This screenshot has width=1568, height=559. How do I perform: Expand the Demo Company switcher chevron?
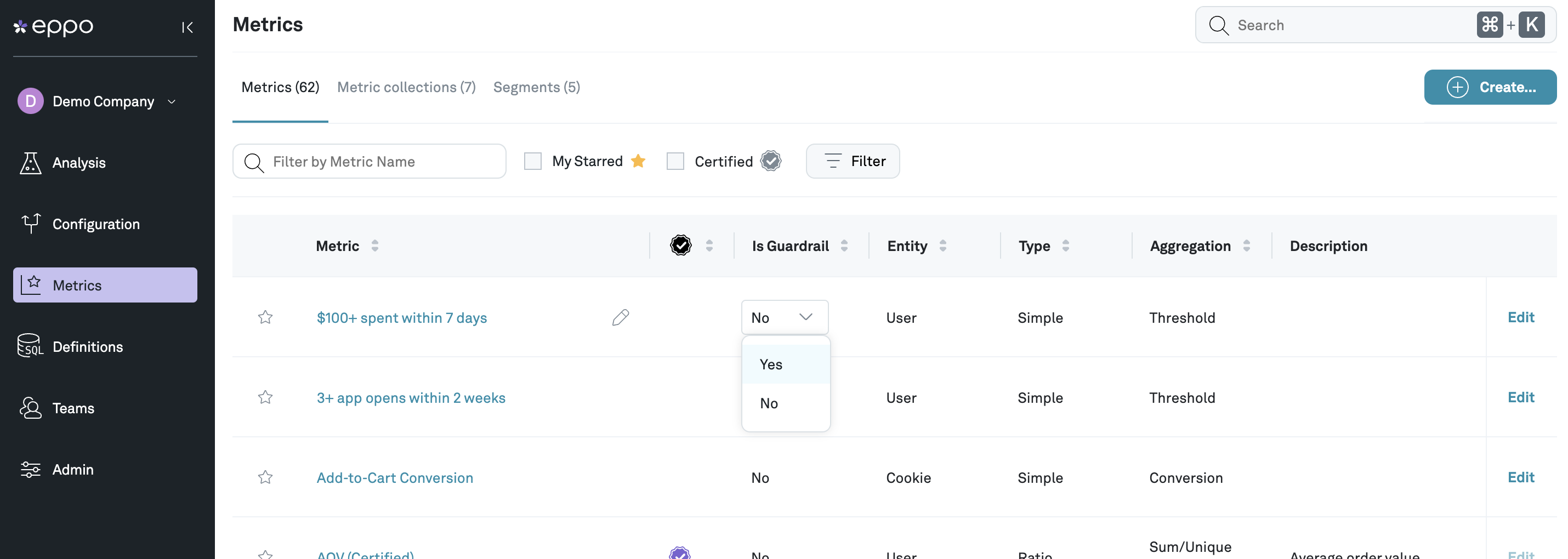pos(172,101)
